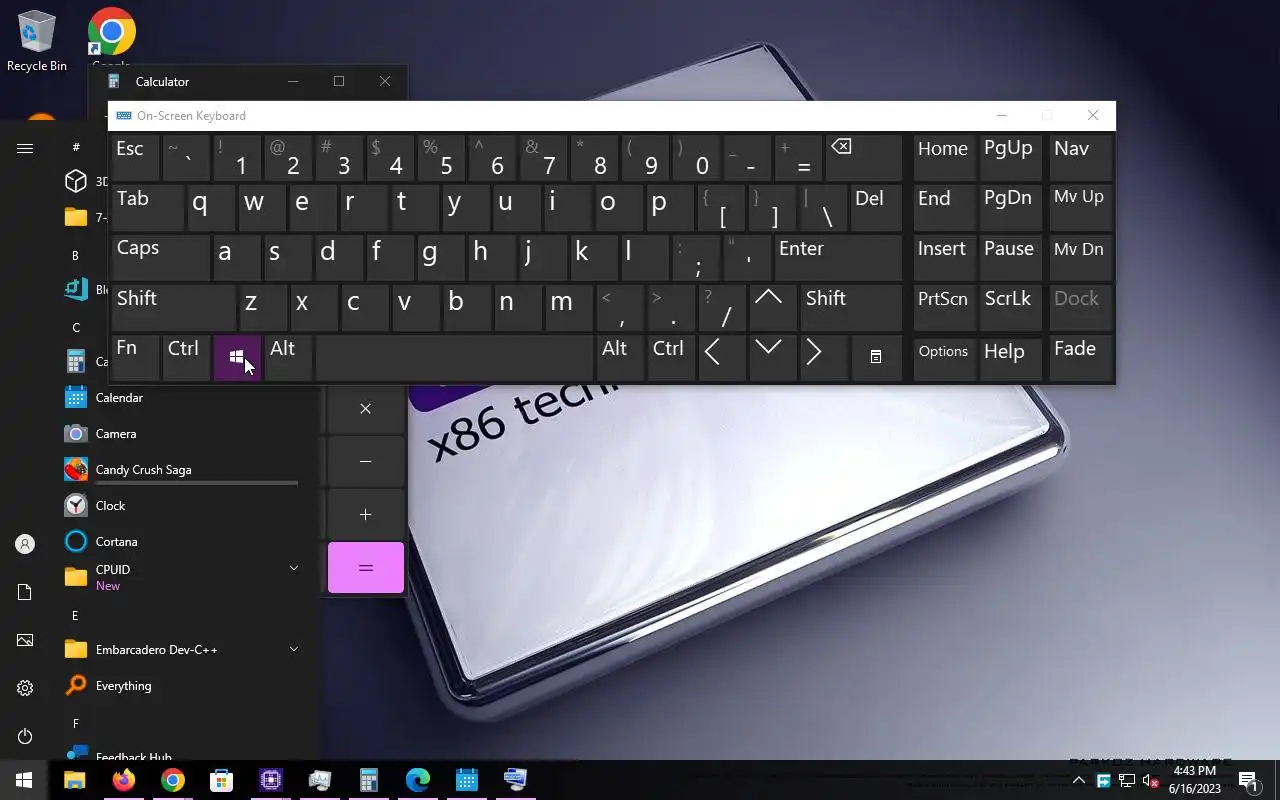Click the multiply button in Calculator
Image resolution: width=1280 pixels, height=800 pixels.
tap(366, 409)
